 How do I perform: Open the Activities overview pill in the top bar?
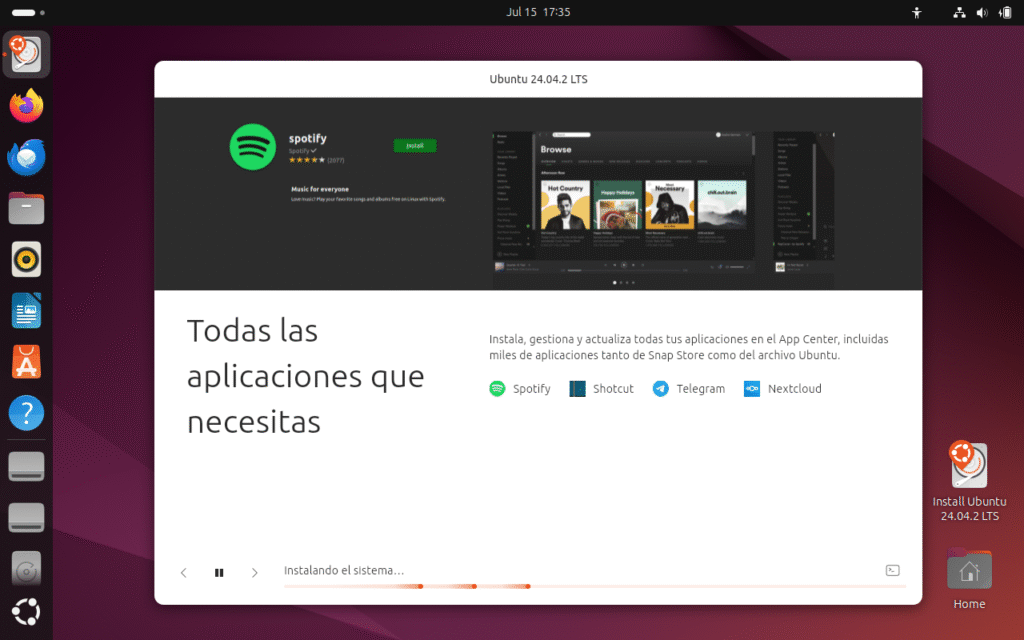coord(28,12)
